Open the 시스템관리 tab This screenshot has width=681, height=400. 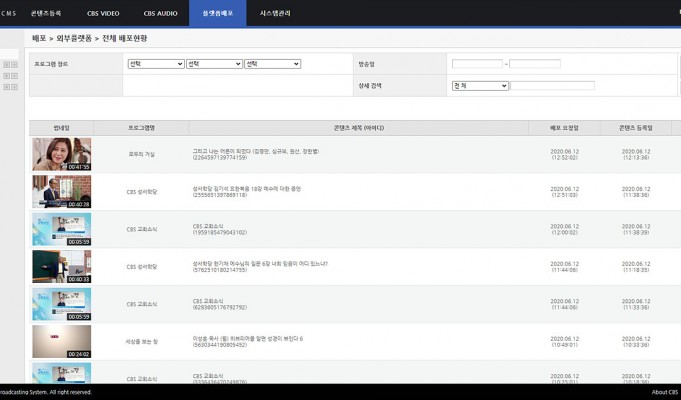coord(275,13)
